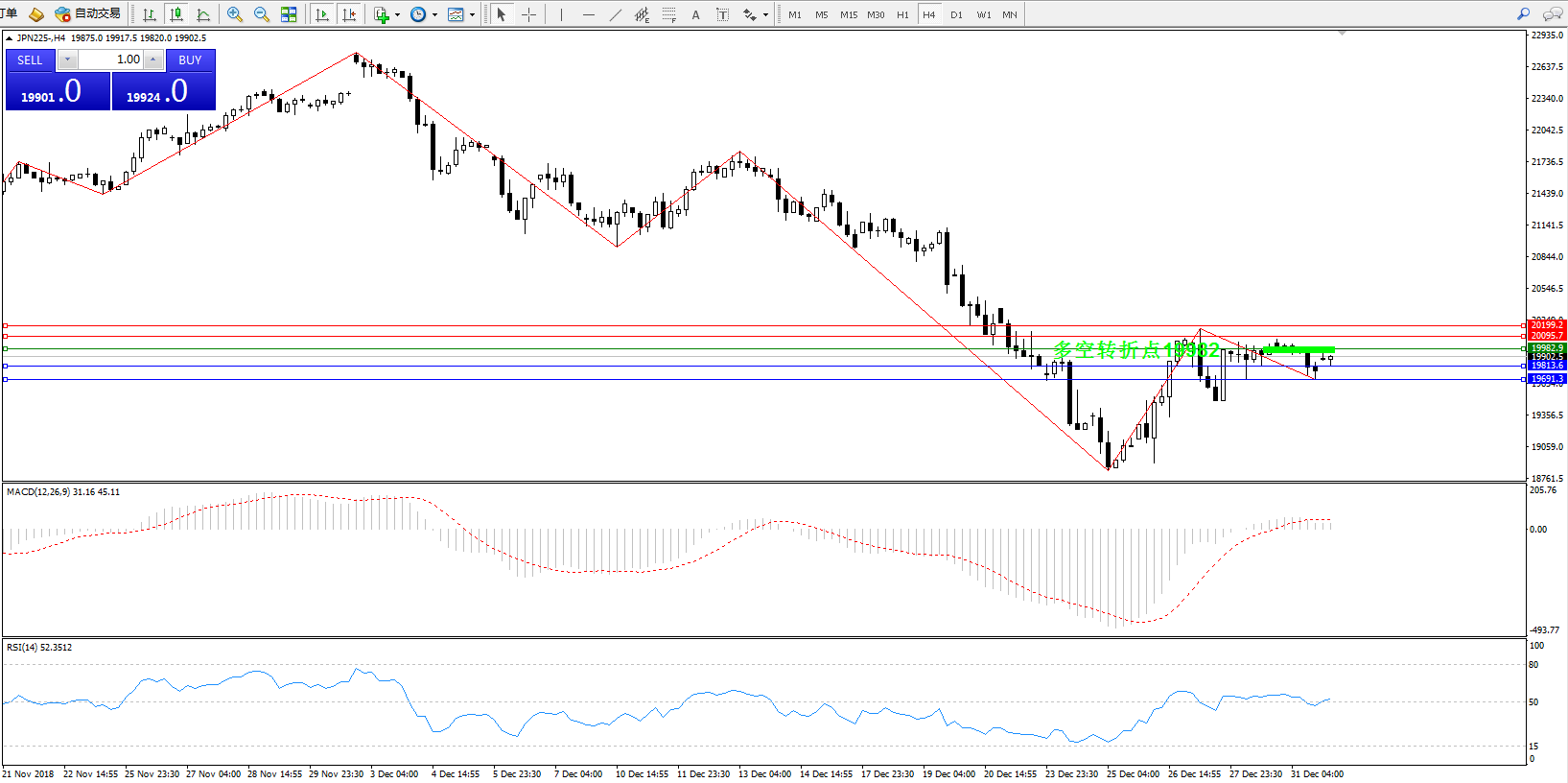Click the tile windows icon
The image size is (1568, 783).
[289, 14]
